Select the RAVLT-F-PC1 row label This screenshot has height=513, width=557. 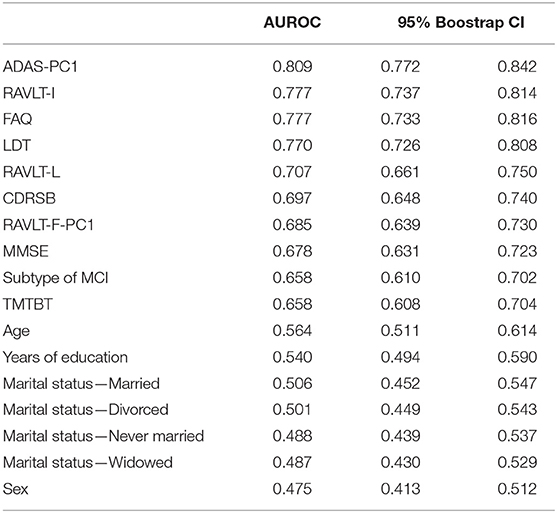click(x=48, y=225)
